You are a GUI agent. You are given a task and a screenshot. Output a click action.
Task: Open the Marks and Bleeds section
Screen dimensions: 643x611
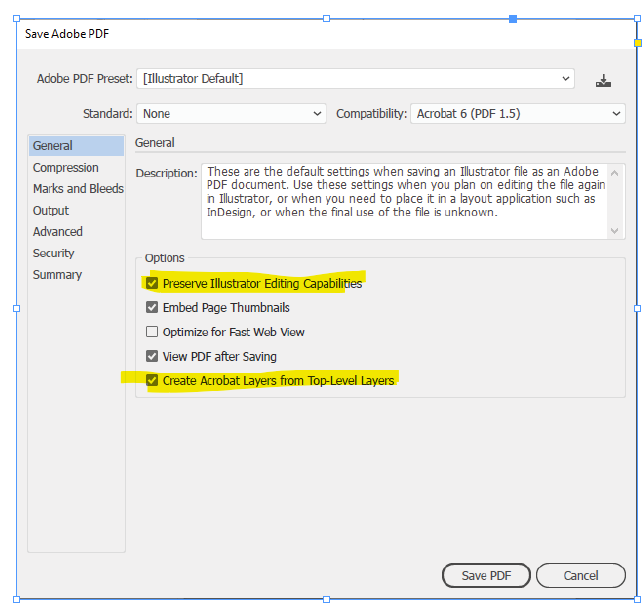point(78,189)
